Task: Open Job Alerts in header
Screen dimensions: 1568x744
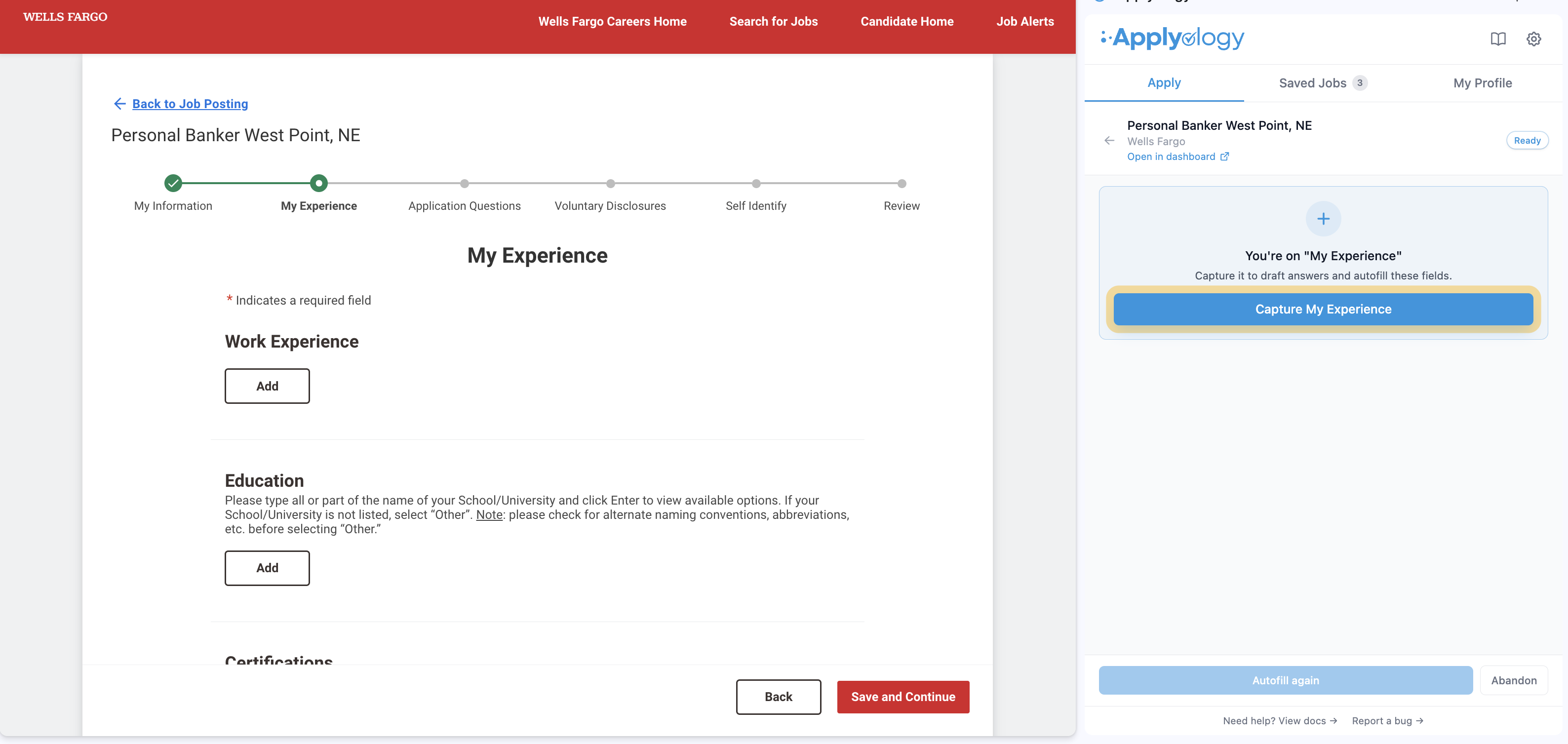Action: (x=1024, y=21)
